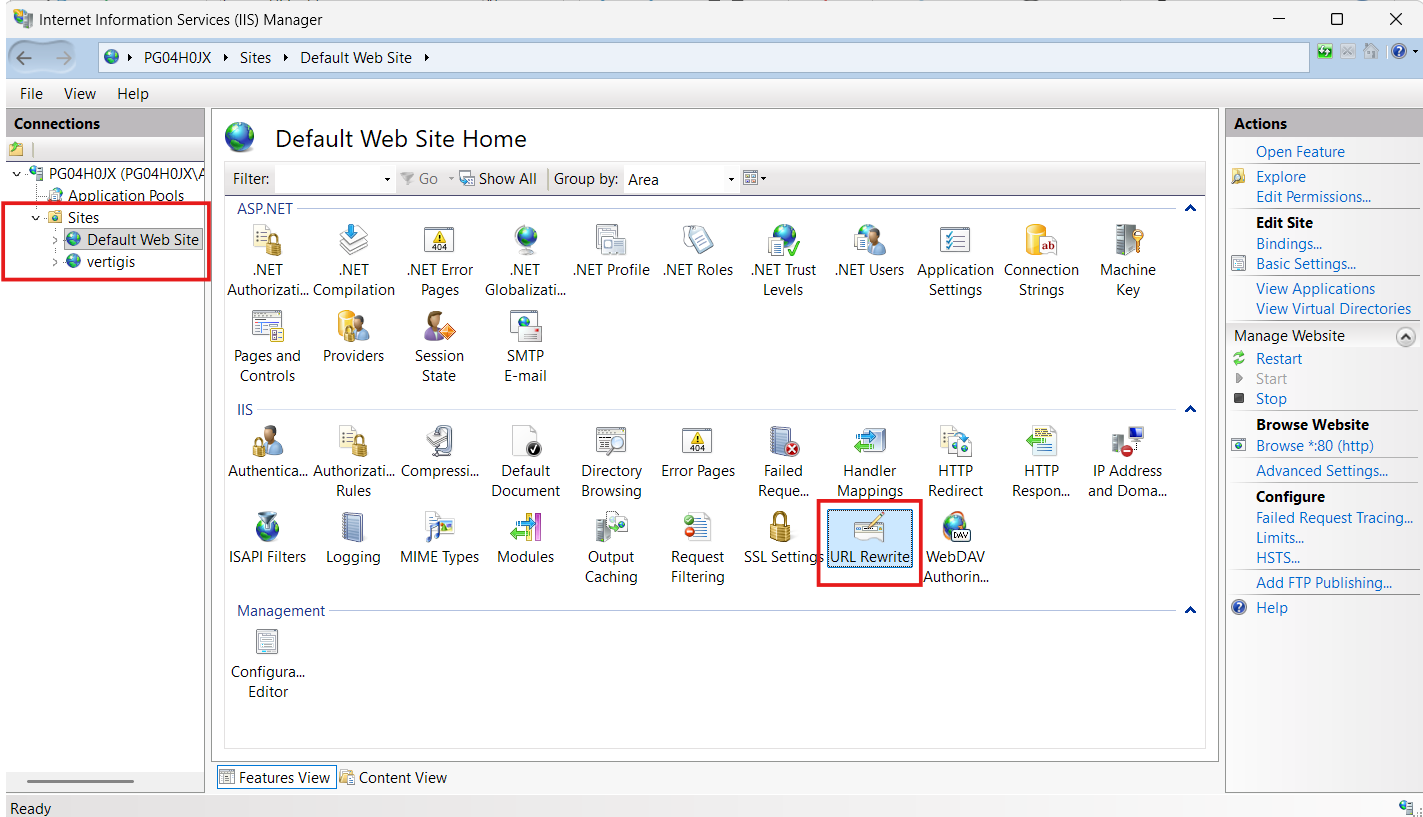Open the Default Document icon

point(525,462)
